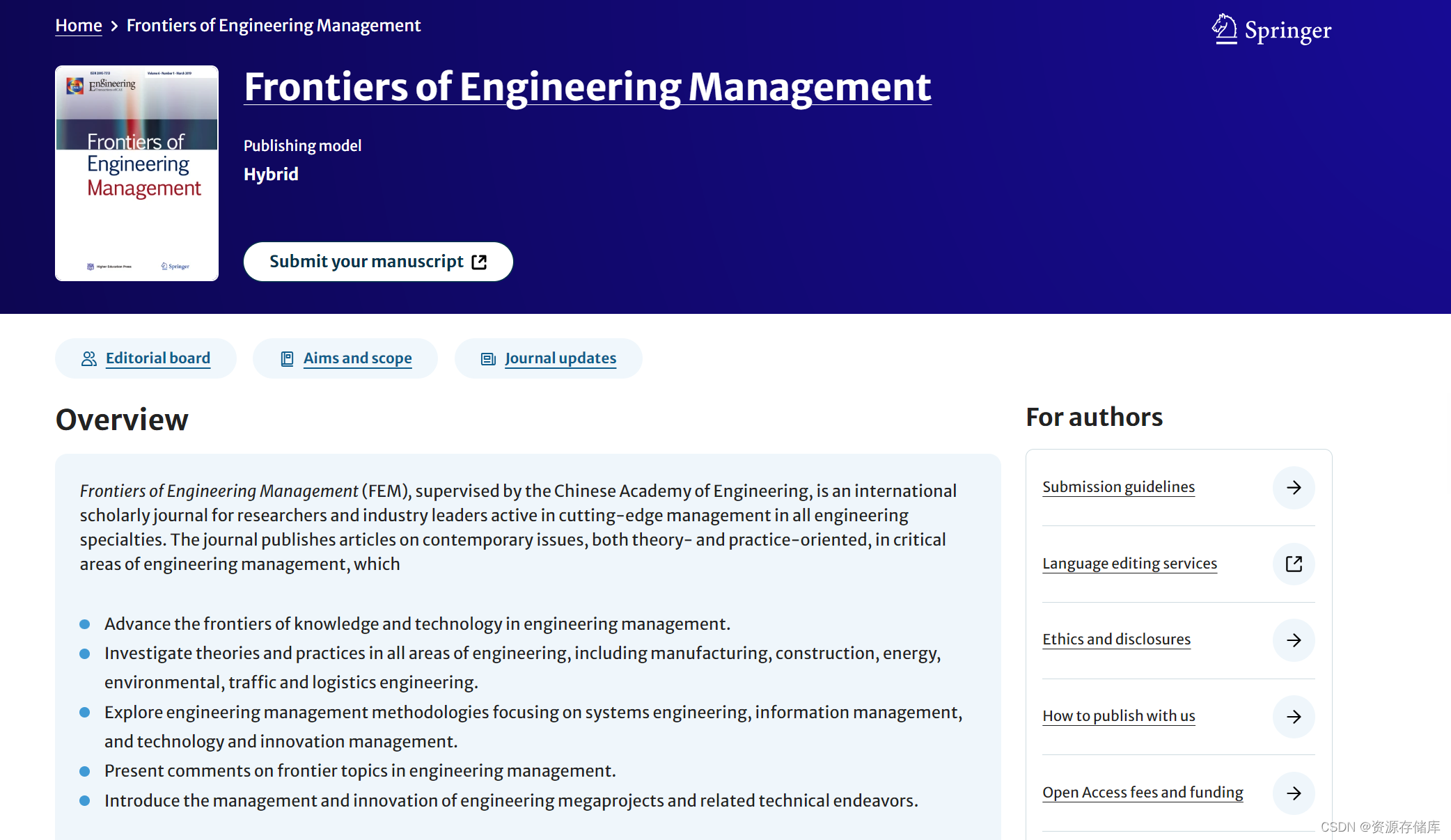Open the Frontiers of Engineering Management title link

[x=587, y=88]
